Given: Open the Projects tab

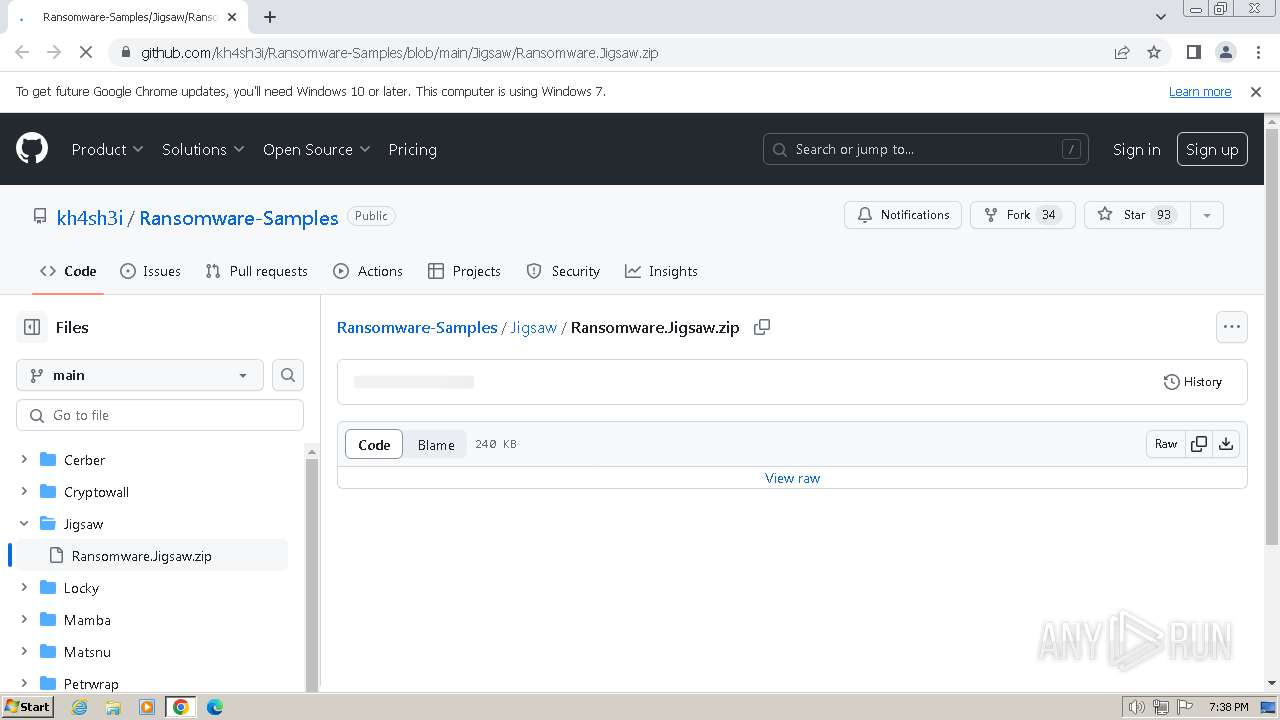Looking at the screenshot, I should [x=464, y=271].
